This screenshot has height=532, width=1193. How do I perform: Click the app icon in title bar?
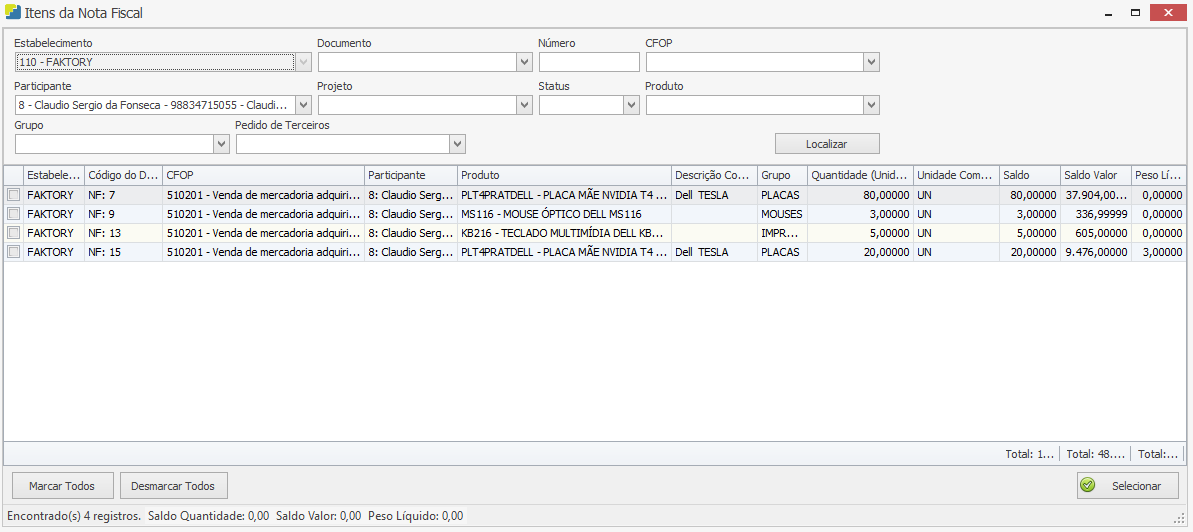12,13
